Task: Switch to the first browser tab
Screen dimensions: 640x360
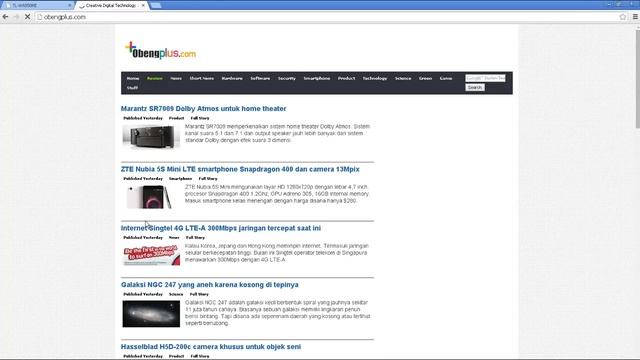Action: 38,5
